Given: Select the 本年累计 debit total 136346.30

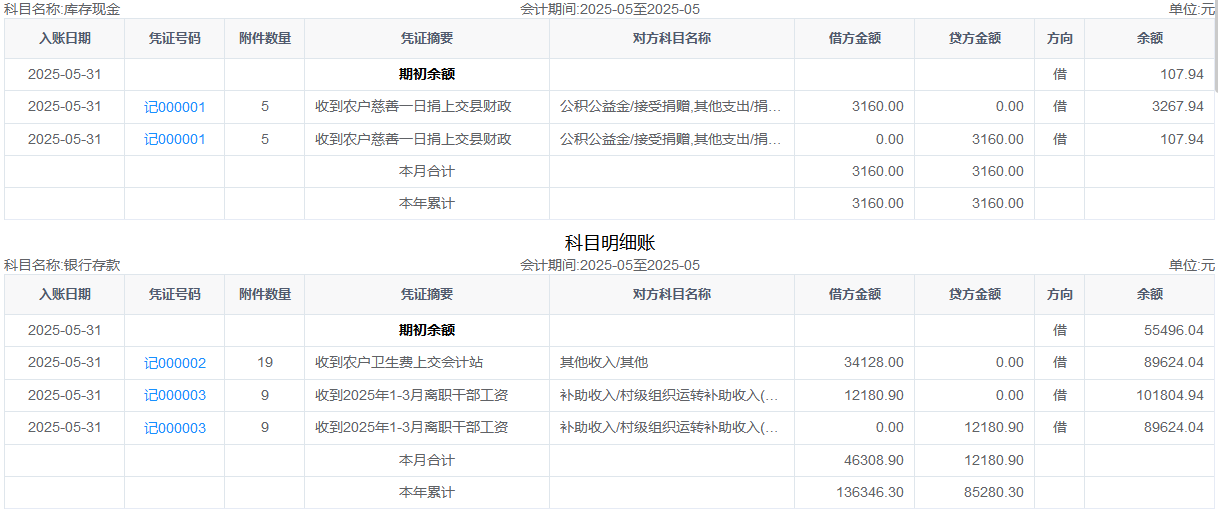Looking at the screenshot, I should pyautogui.click(x=869, y=492).
